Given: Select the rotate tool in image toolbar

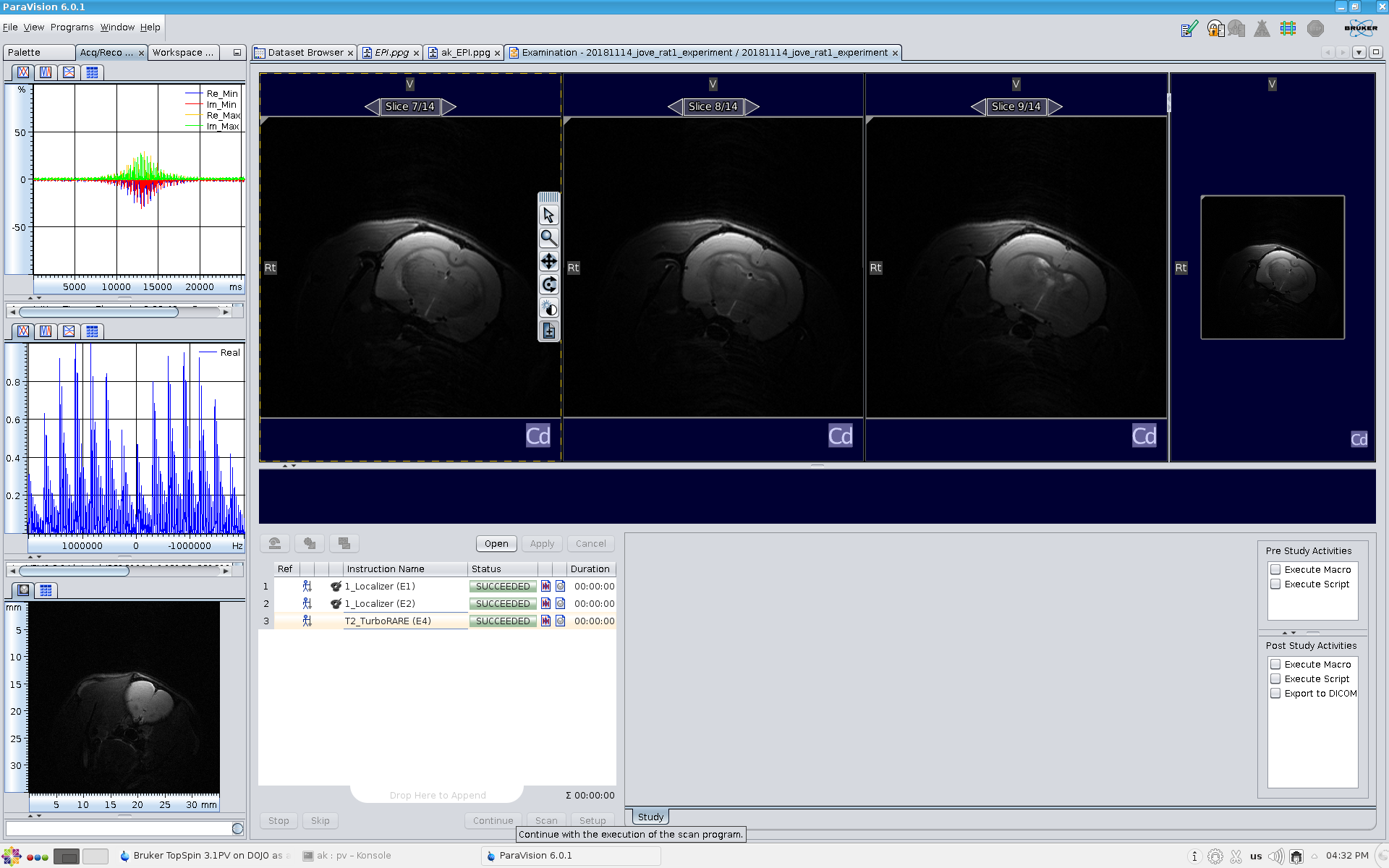Looking at the screenshot, I should point(548,284).
